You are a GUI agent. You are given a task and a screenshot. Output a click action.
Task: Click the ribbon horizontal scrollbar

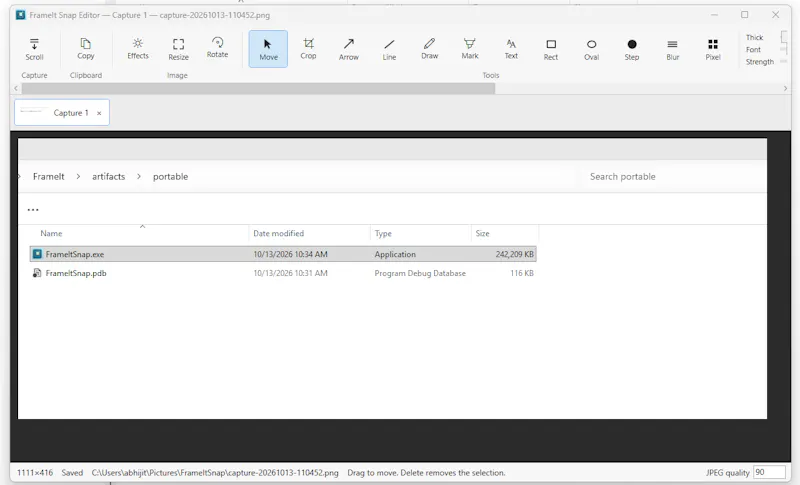[258, 88]
